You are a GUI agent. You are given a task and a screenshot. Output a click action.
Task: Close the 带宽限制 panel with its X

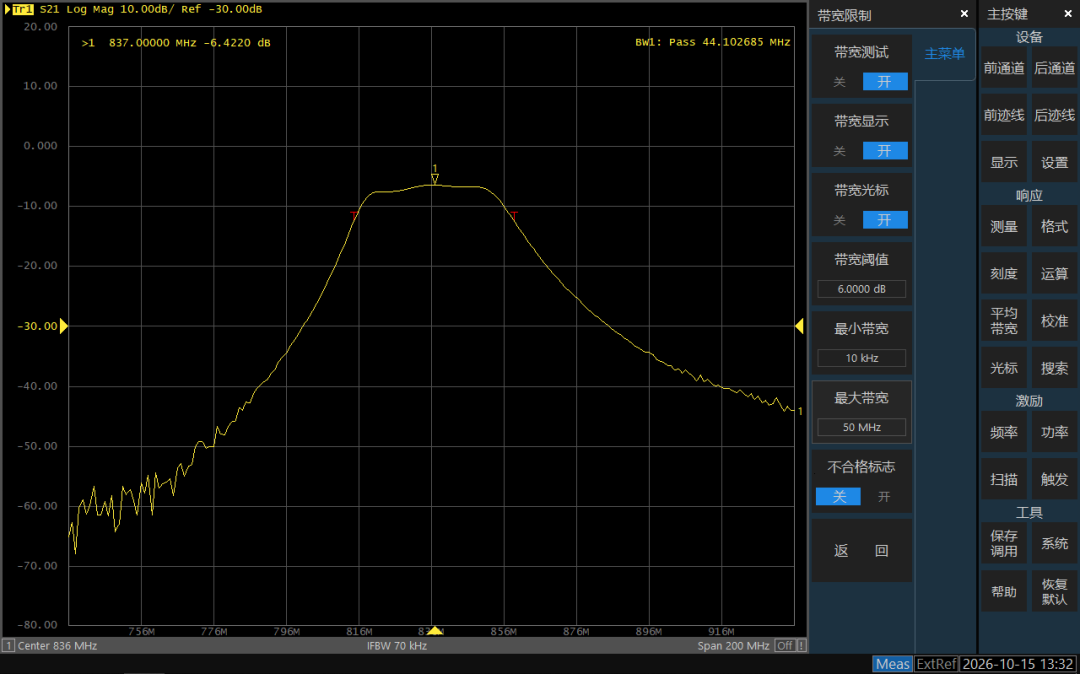click(x=964, y=14)
